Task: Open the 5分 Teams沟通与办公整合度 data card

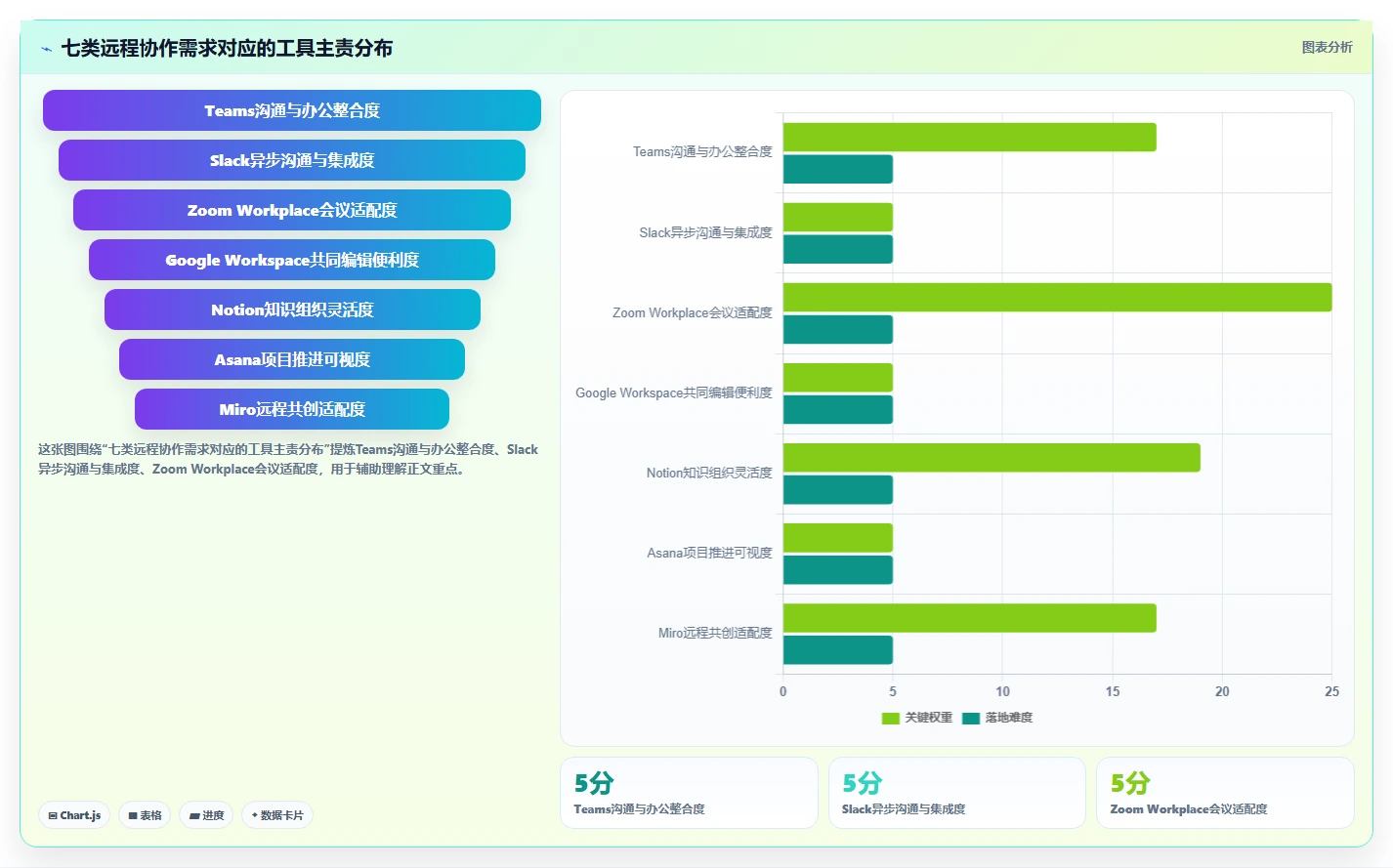Action: 689,793
